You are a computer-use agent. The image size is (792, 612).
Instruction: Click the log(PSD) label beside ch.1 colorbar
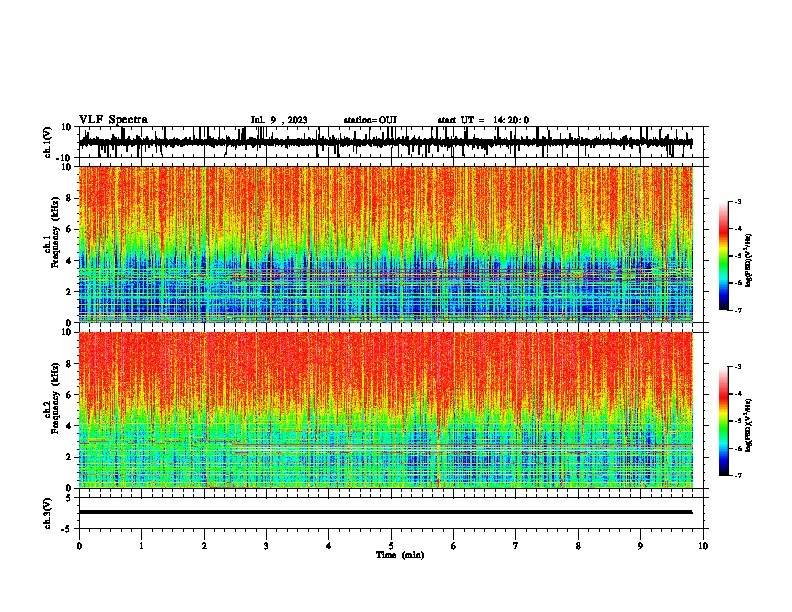749,260
